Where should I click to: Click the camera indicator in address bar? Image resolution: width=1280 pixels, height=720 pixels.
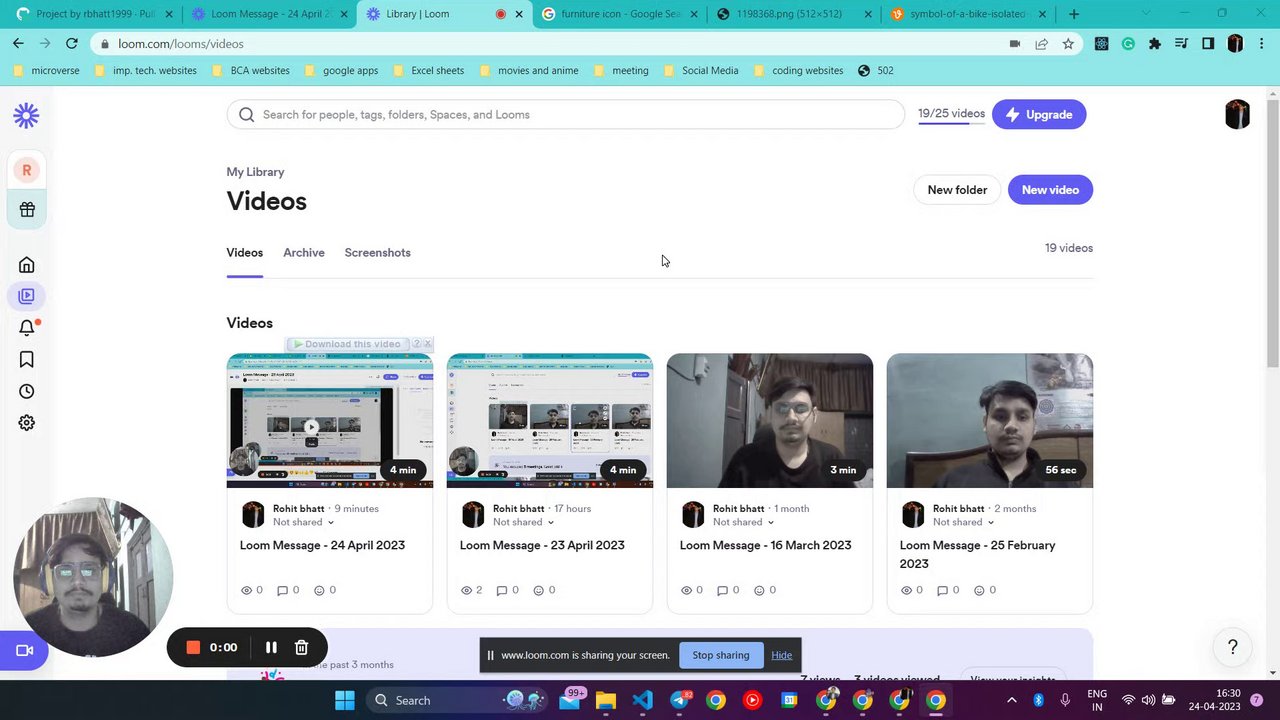[x=1015, y=44]
